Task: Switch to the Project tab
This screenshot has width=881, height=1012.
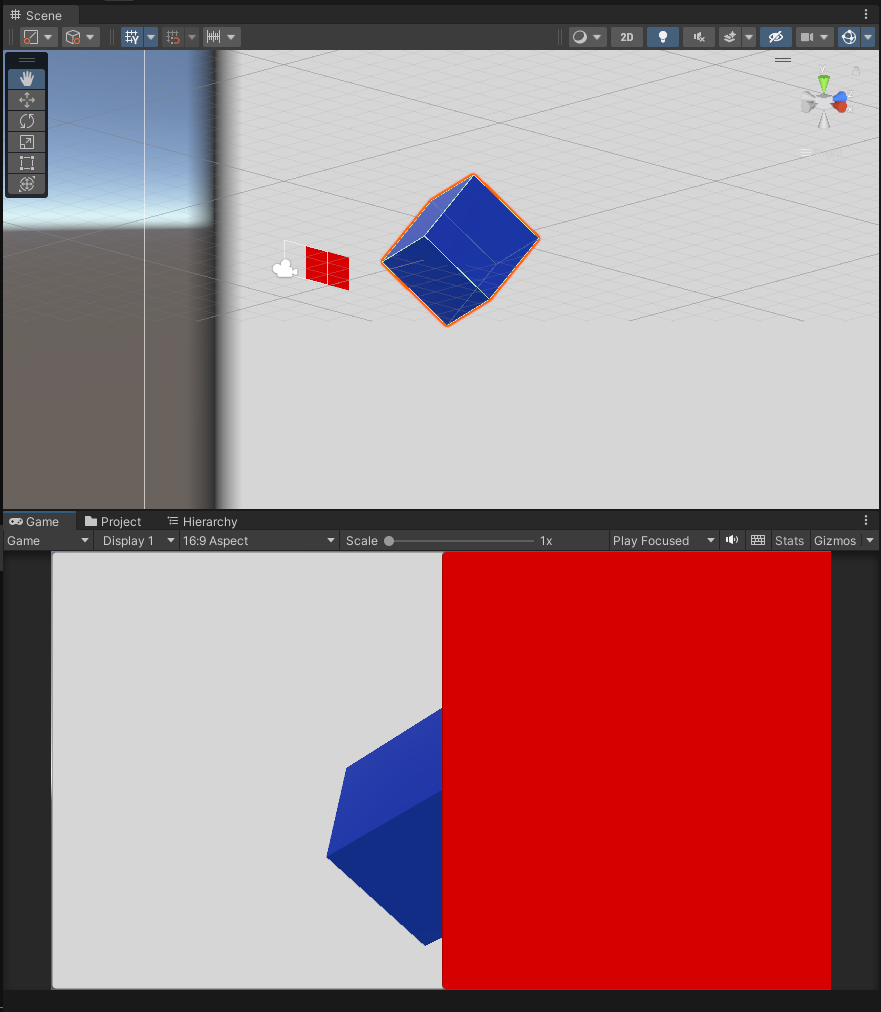Action: pyautogui.click(x=120, y=521)
